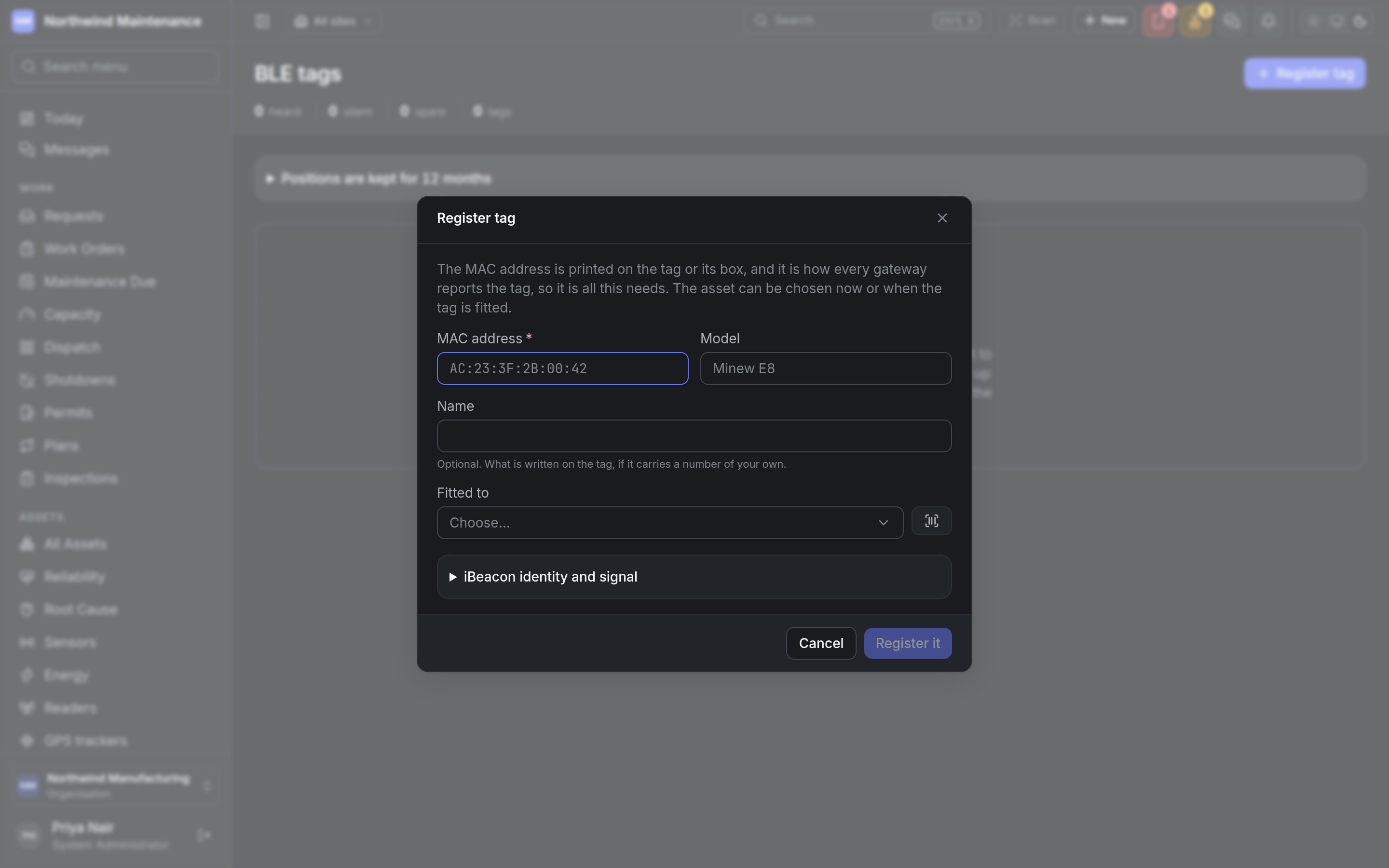The image size is (1389, 868).
Task: Go to Work Orders in the sidebar
Action: [x=115, y=249]
